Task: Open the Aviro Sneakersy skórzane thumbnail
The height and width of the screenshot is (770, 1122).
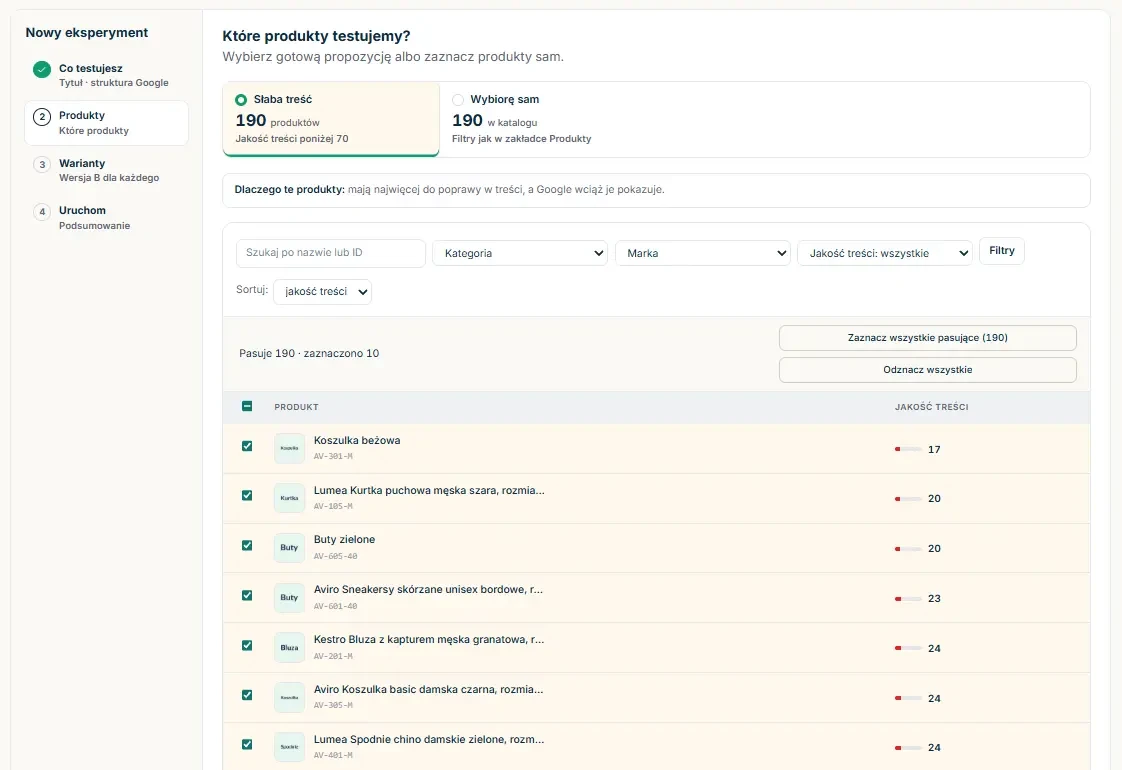Action: tap(289, 598)
